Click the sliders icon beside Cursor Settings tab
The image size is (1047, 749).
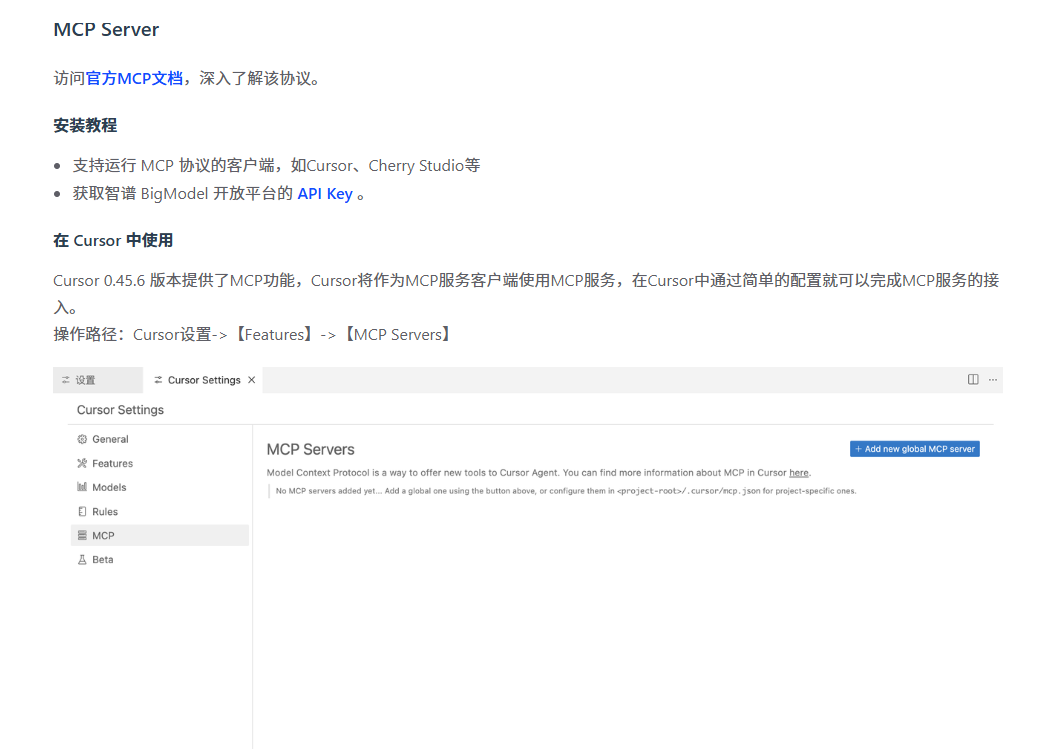(158, 380)
